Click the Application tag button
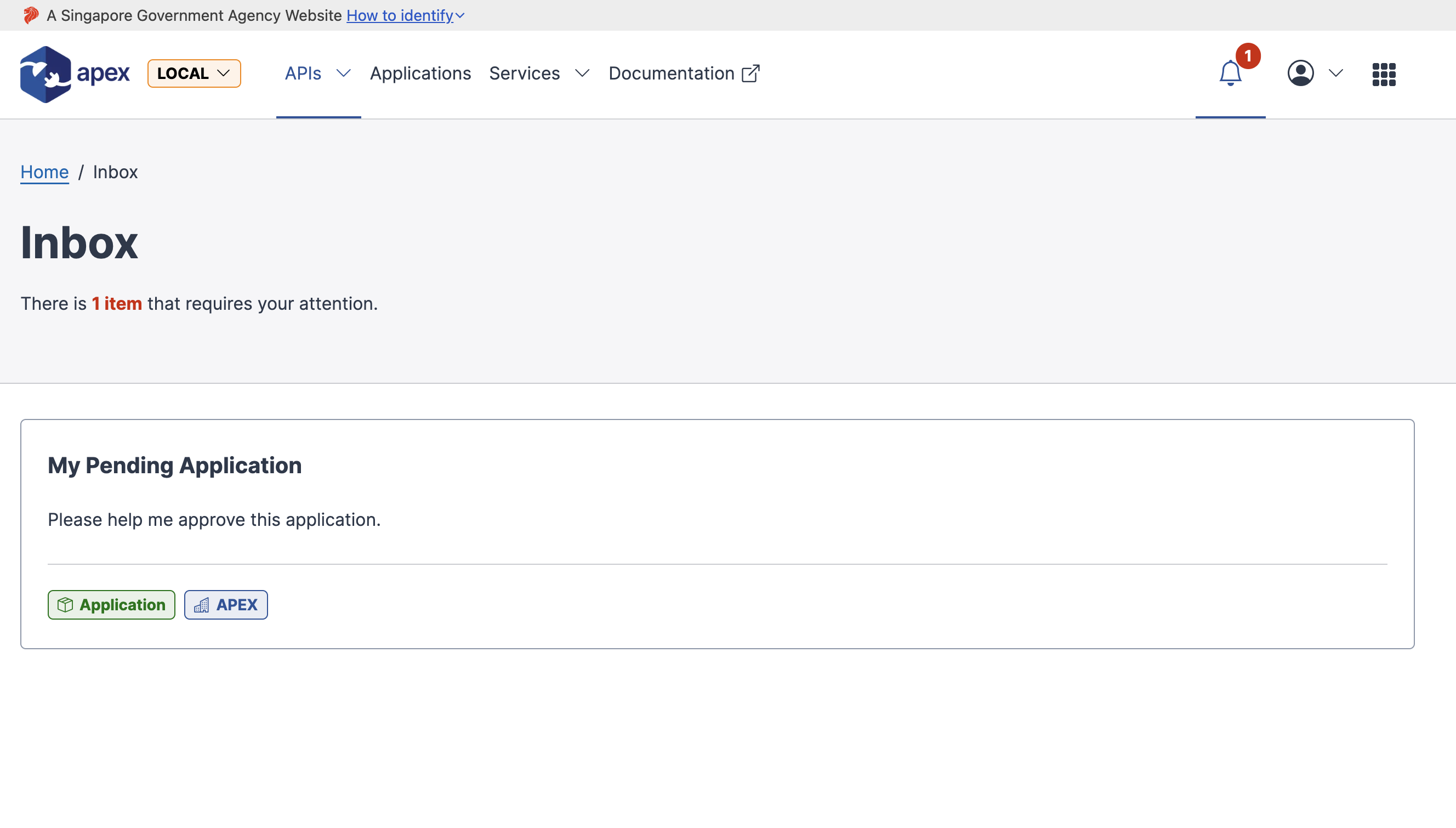This screenshot has height=828, width=1456. pos(111,604)
